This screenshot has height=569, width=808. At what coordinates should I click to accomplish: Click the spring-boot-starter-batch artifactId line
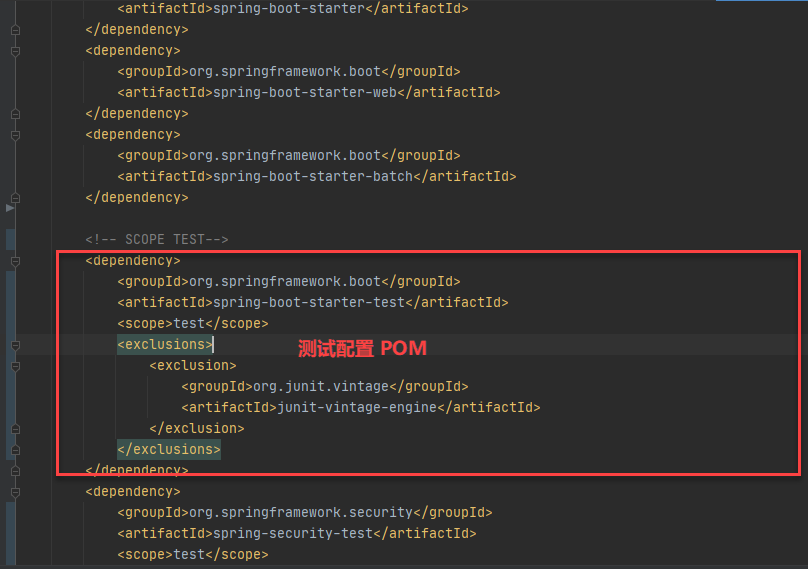pyautogui.click(x=316, y=176)
